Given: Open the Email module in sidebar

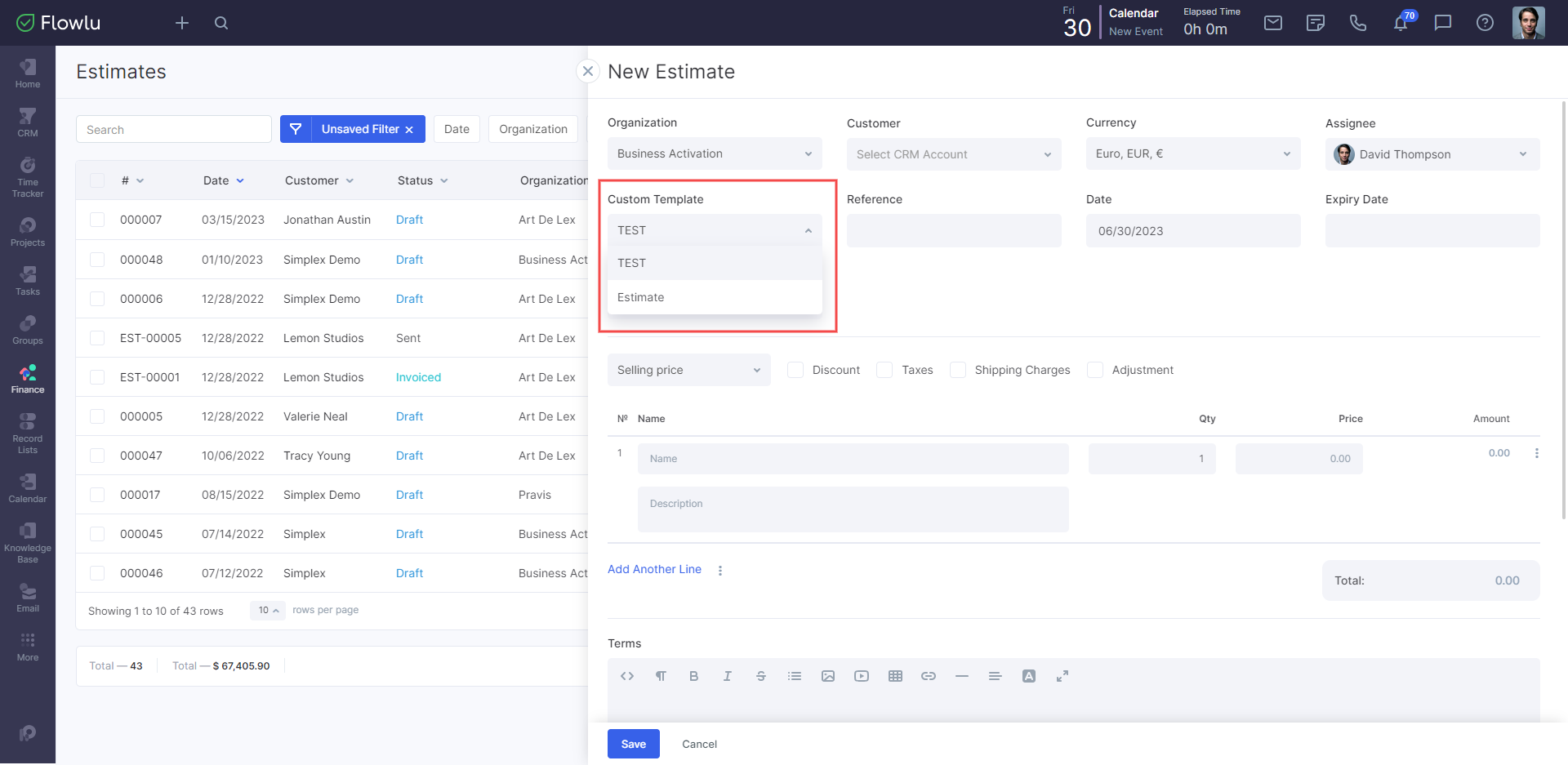Looking at the screenshot, I should click(x=28, y=598).
